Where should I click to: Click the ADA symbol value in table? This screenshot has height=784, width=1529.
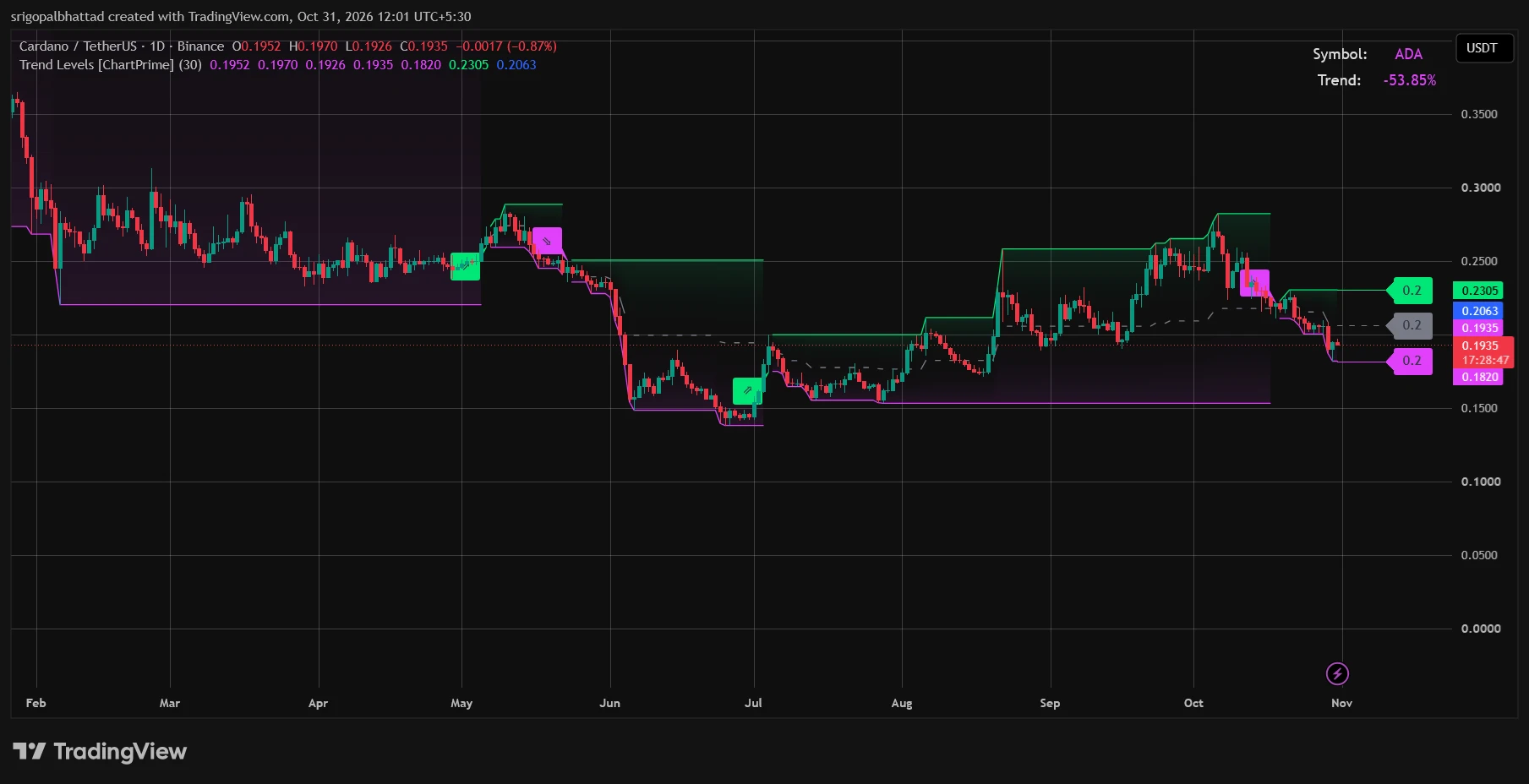click(x=1408, y=54)
